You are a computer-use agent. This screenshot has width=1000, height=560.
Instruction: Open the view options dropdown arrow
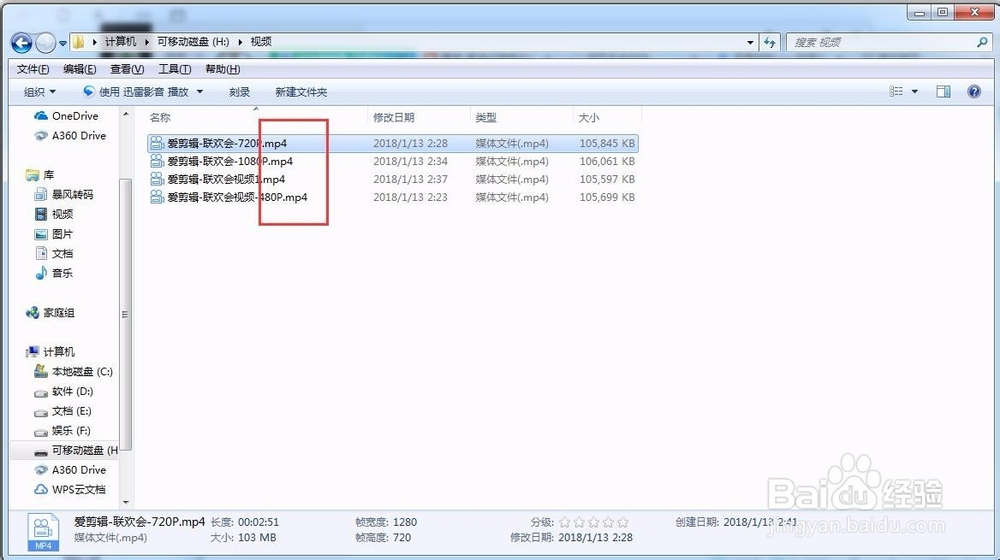pos(915,92)
